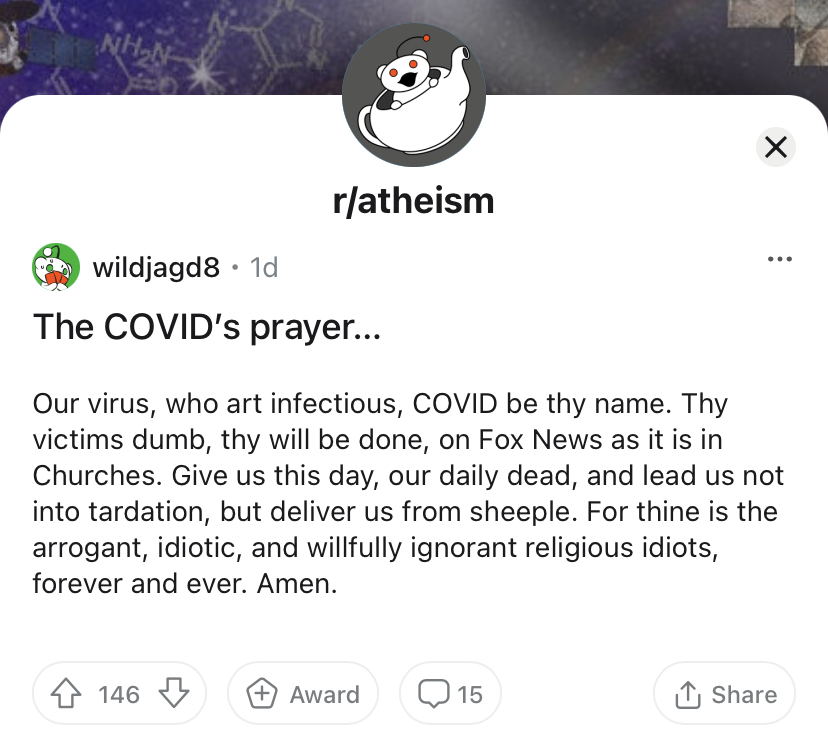The width and height of the screenshot is (828, 738).
Task: Click the 1d post timestamp
Action: tap(264, 267)
